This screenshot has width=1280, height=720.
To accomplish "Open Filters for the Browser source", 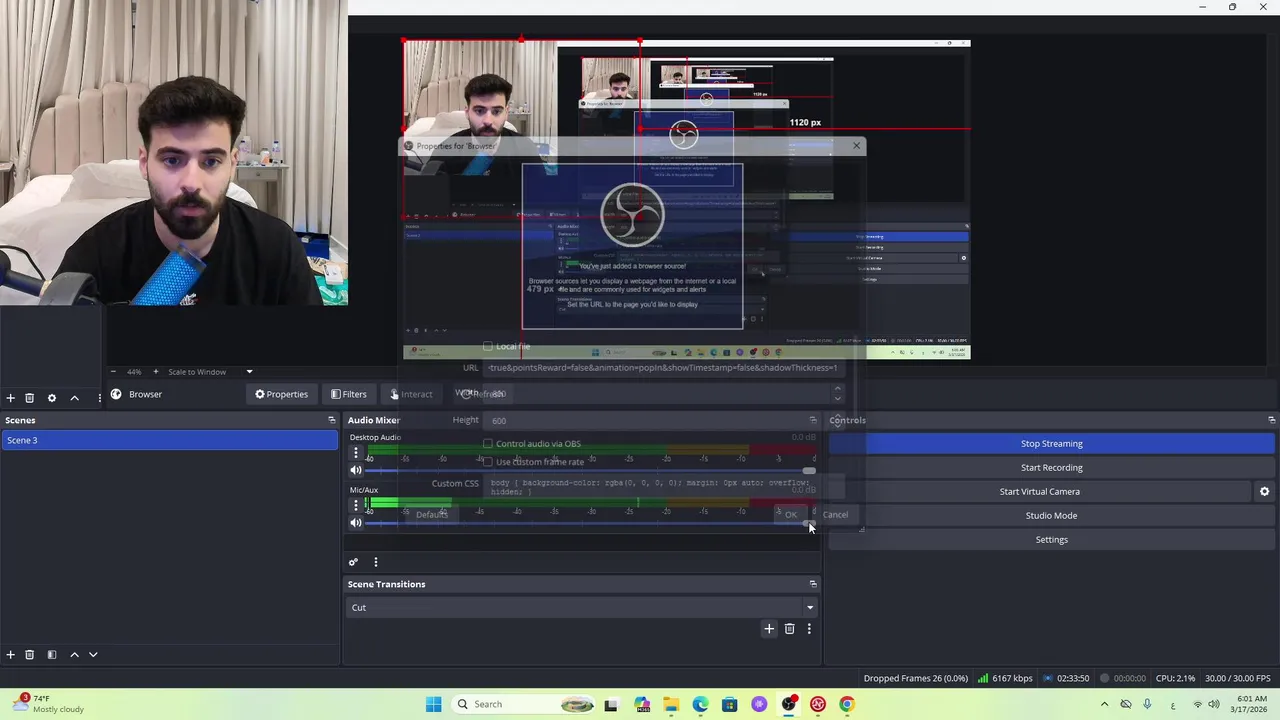I will click(349, 394).
